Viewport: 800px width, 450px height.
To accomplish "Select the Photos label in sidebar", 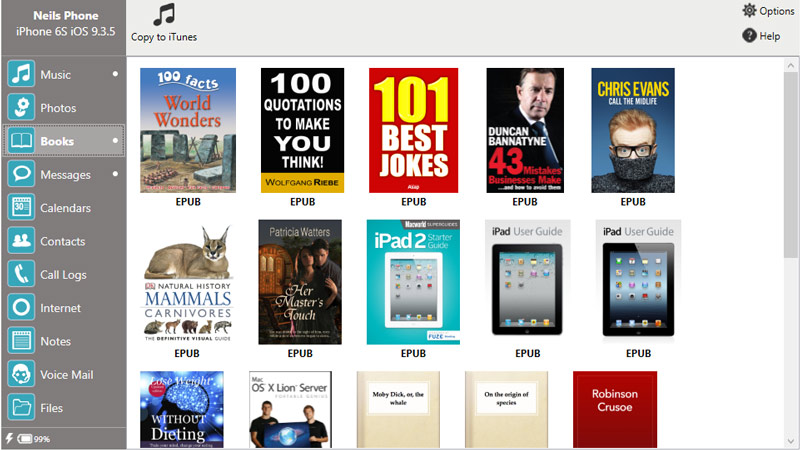I will click(x=58, y=108).
